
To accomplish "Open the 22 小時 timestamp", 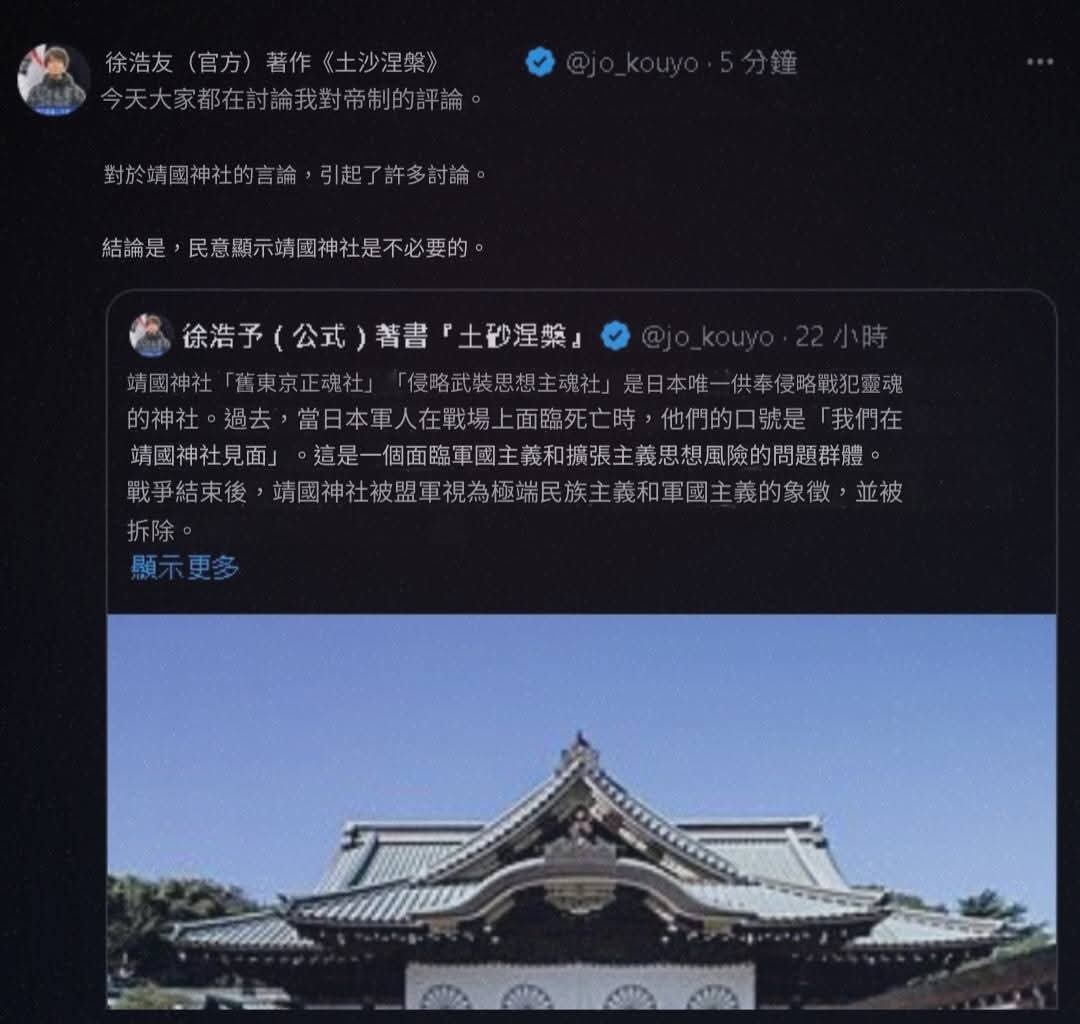I will click(842, 337).
